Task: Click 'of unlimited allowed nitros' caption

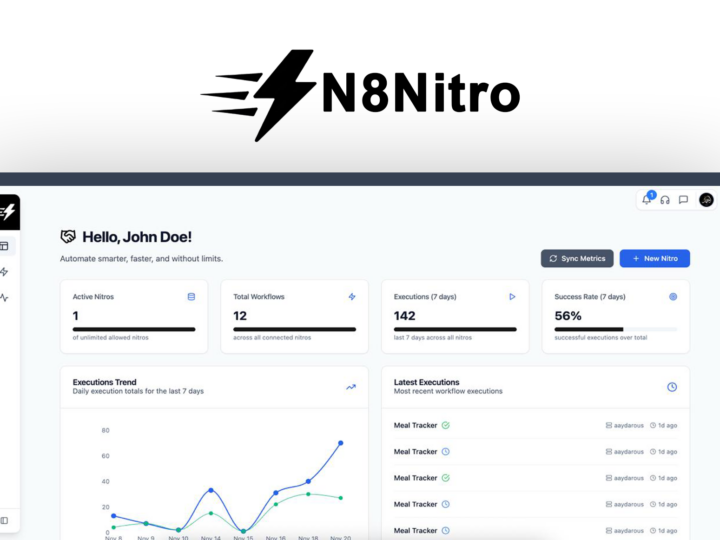Action: 110,338
